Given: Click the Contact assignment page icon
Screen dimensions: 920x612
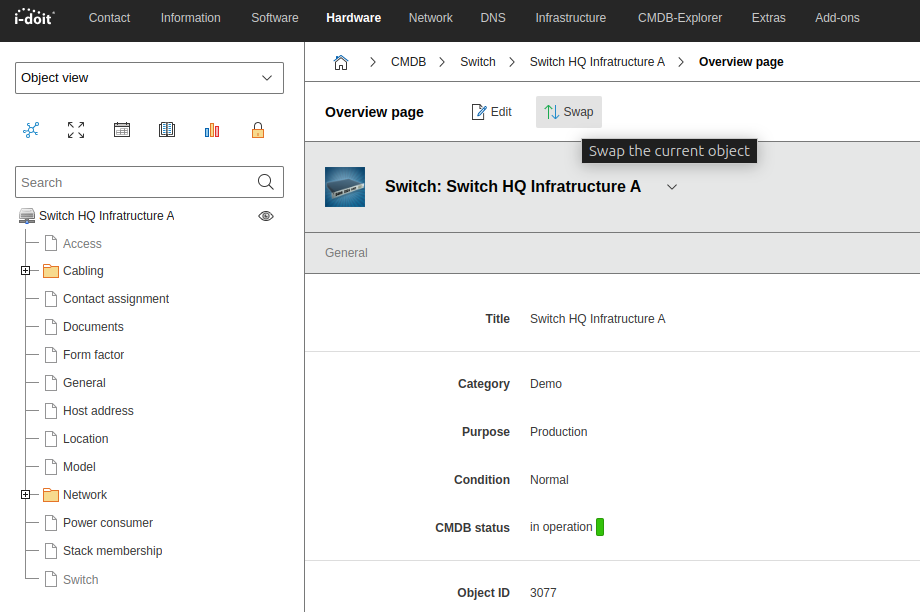Looking at the screenshot, I should tap(51, 299).
